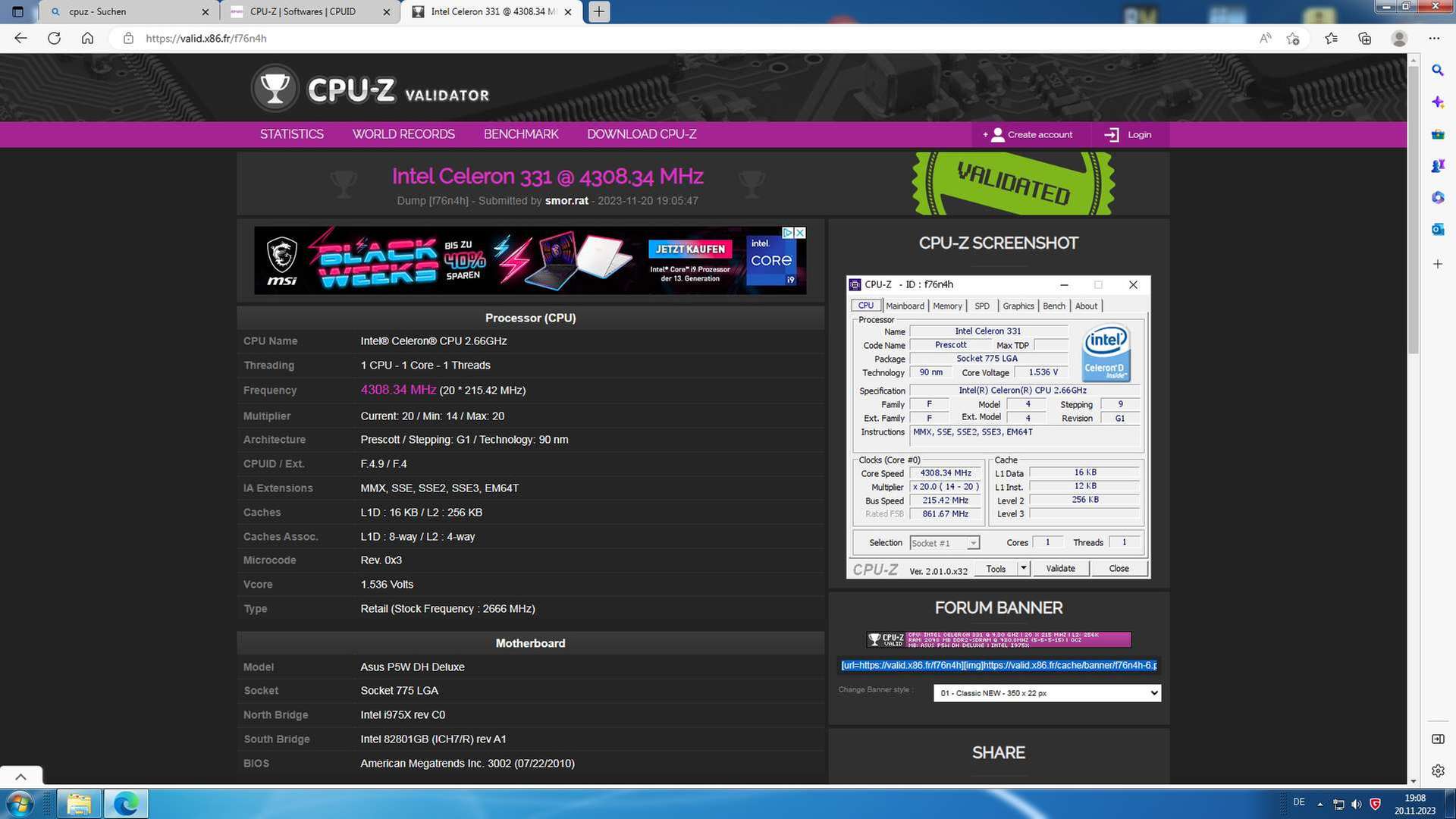Click the page vertical scrollbar thumb
Viewport: 1456px width, 819px height.
1413,209
